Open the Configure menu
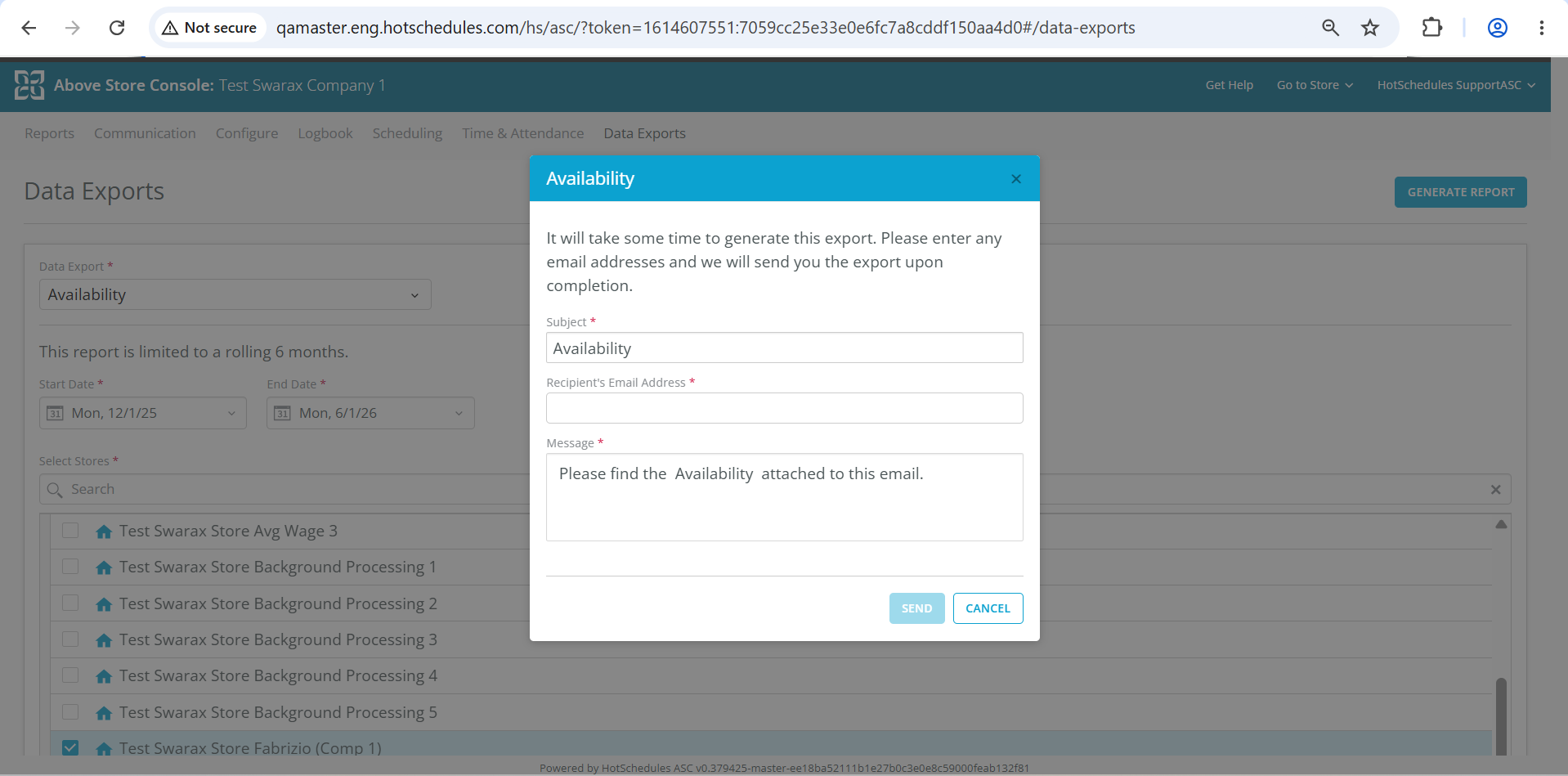The height and width of the screenshot is (776, 1568). coord(247,133)
